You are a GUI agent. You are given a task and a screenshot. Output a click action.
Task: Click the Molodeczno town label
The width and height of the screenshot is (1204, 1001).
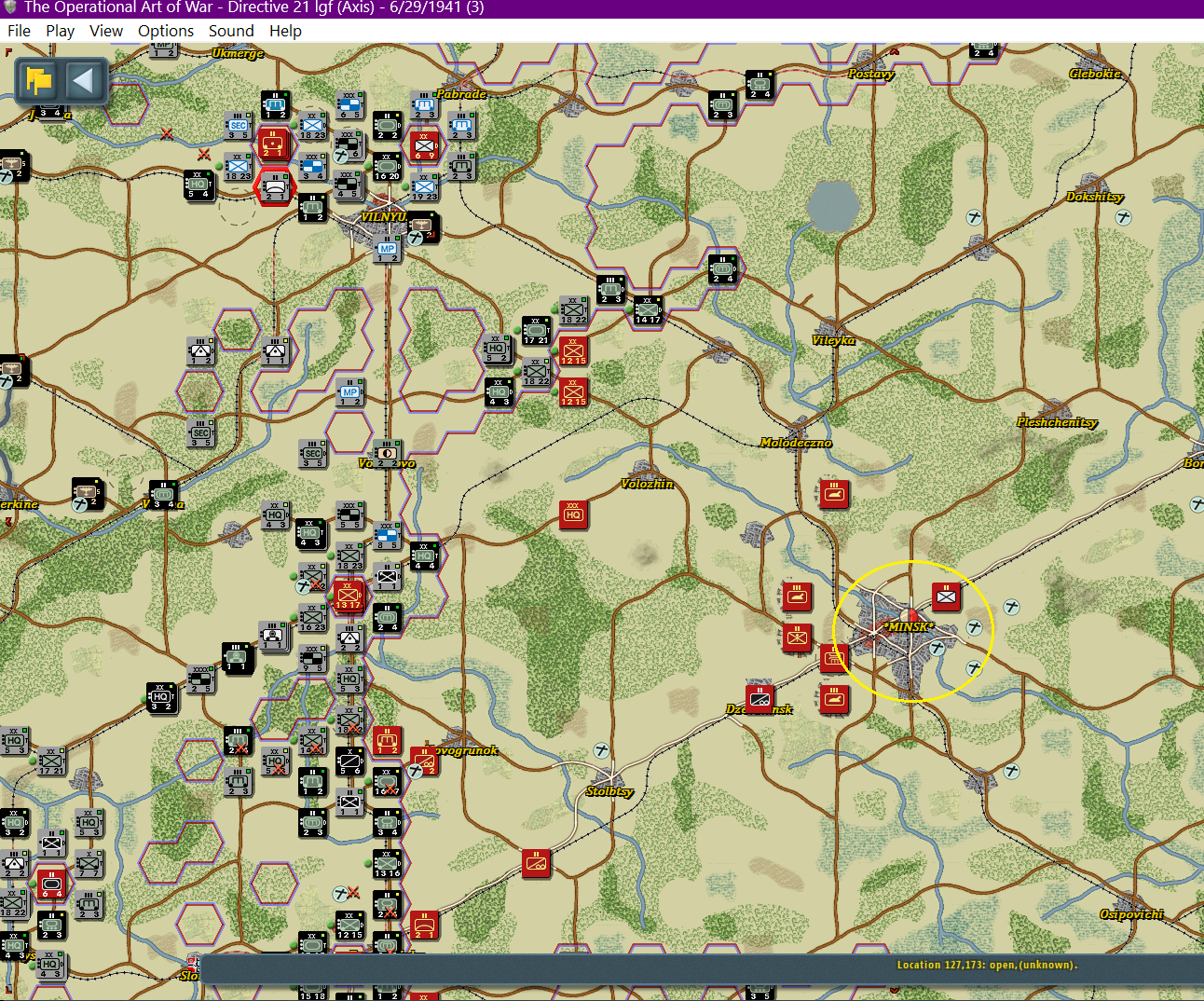tap(796, 443)
